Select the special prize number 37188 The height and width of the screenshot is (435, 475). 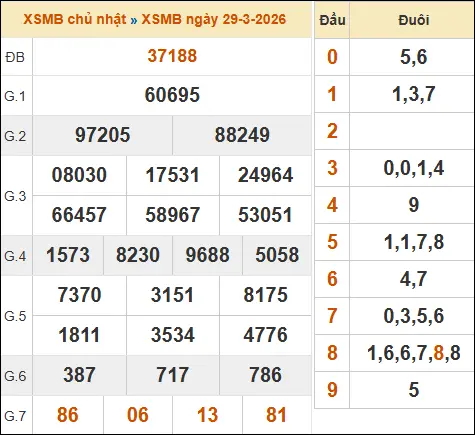coord(172,56)
